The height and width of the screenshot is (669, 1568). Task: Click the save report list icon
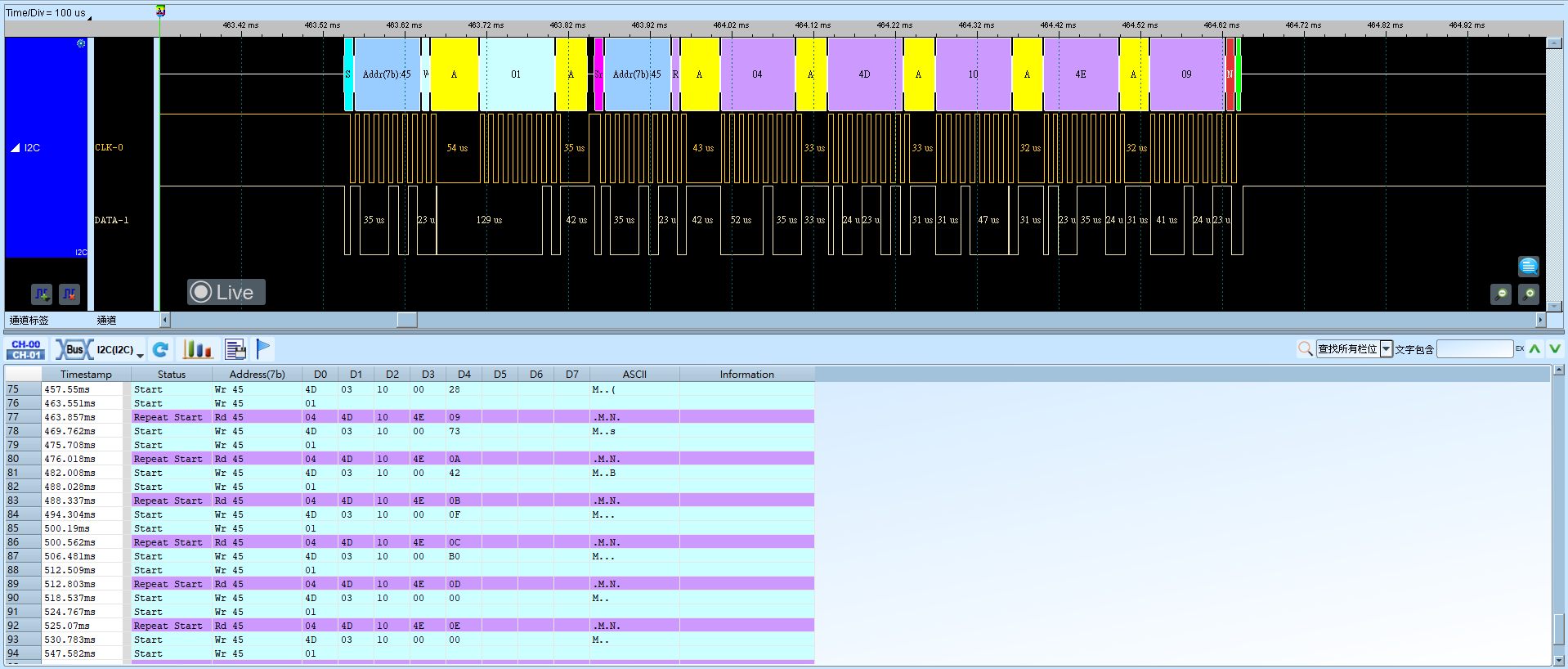tap(235, 350)
